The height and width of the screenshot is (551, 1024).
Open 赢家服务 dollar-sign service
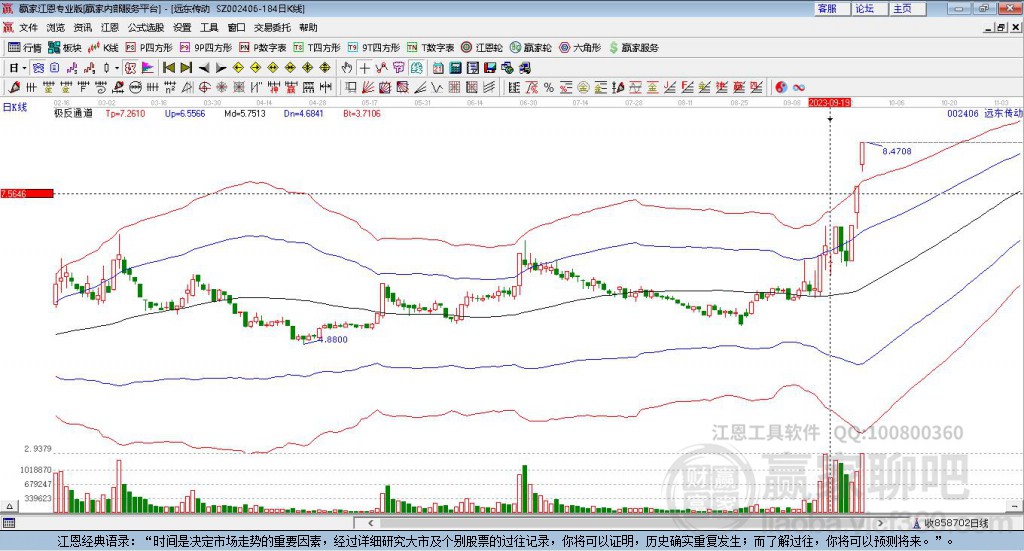[633, 48]
